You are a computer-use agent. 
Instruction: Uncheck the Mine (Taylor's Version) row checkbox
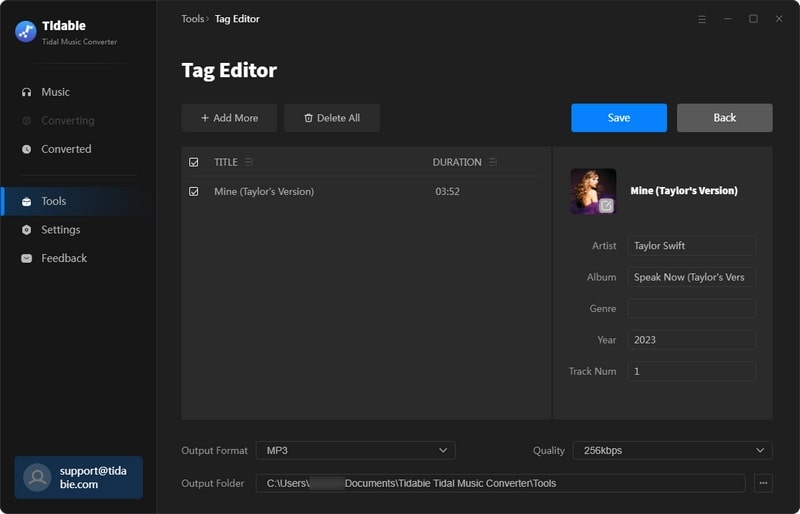pos(194,191)
